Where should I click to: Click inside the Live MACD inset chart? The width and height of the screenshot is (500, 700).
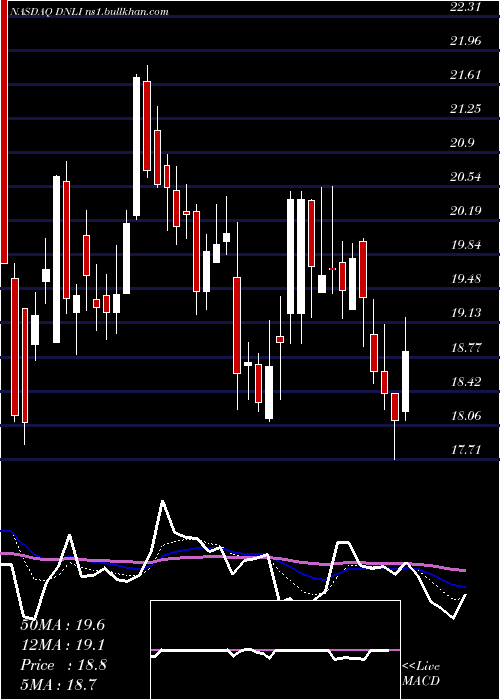point(275,650)
